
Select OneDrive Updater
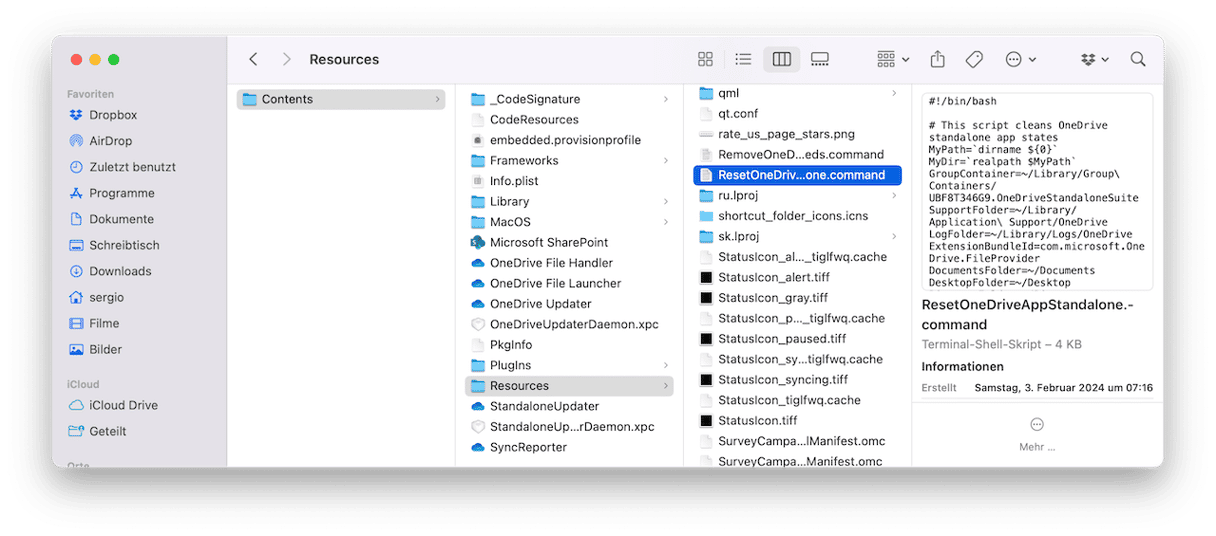[x=540, y=304]
